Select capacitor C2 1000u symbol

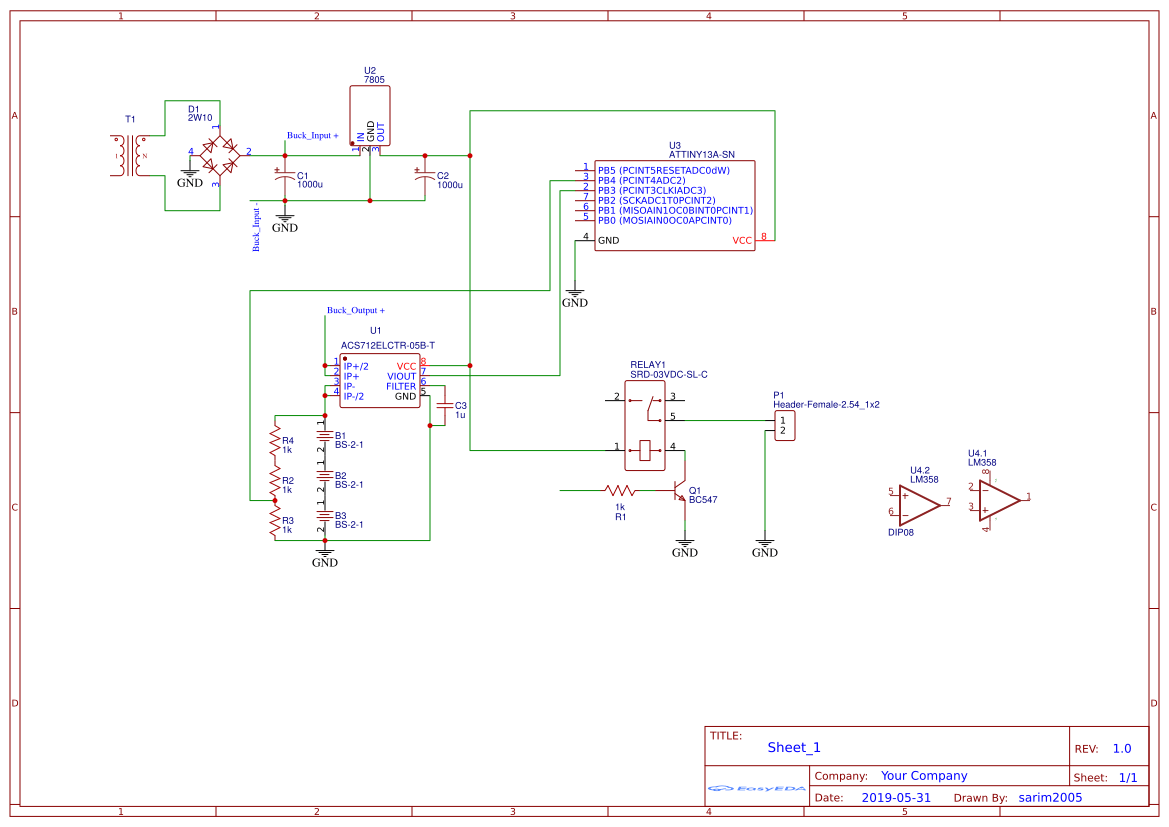425,177
